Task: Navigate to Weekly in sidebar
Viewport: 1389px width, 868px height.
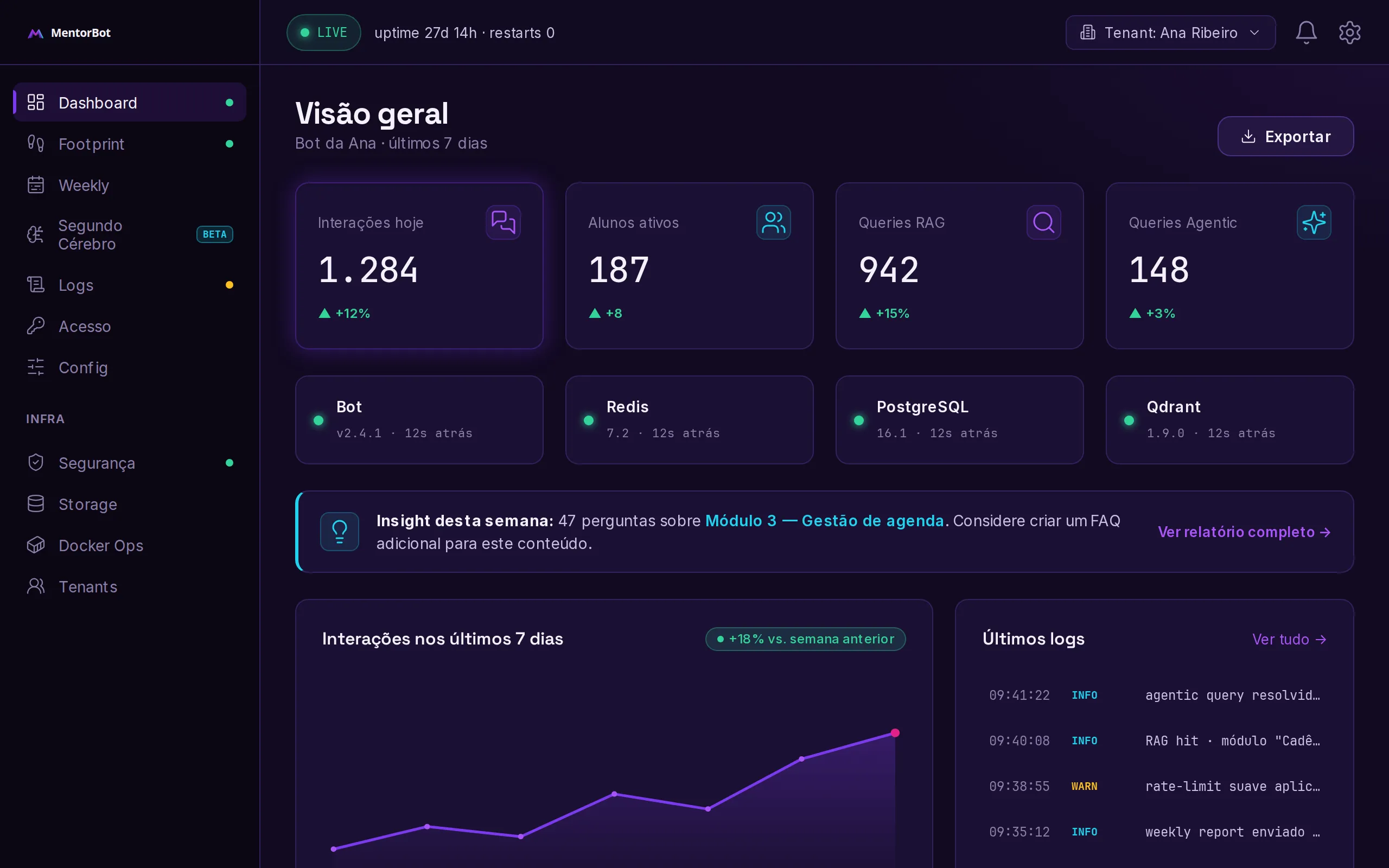Action: click(x=130, y=185)
